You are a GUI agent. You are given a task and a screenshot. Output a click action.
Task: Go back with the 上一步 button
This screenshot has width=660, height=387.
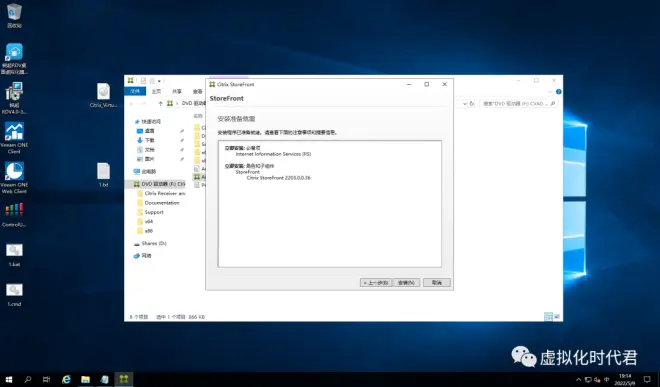point(376,283)
